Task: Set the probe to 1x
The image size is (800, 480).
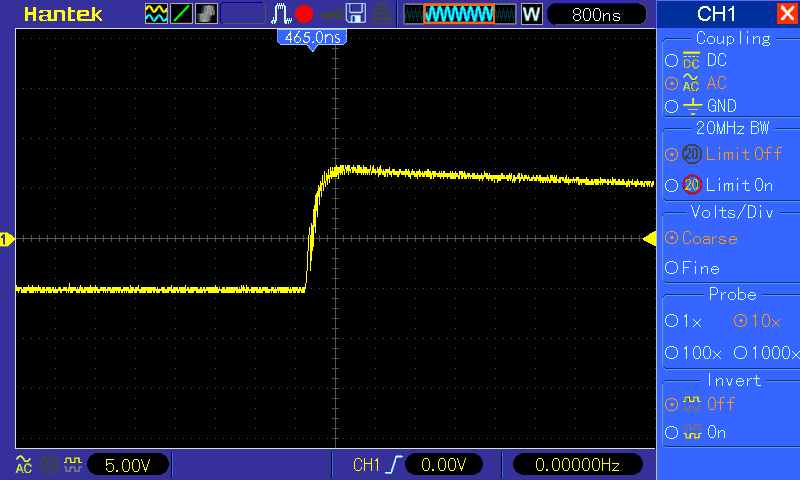Action: (684, 321)
